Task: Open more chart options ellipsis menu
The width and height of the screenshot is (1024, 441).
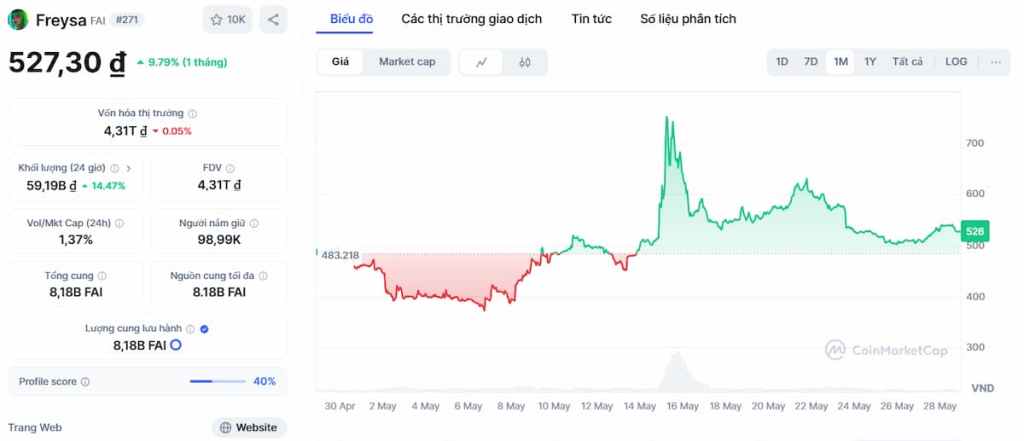Action: tap(995, 62)
